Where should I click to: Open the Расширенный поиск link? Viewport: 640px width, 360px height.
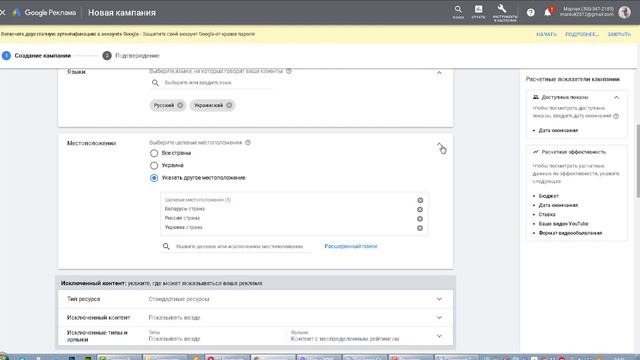pos(351,246)
